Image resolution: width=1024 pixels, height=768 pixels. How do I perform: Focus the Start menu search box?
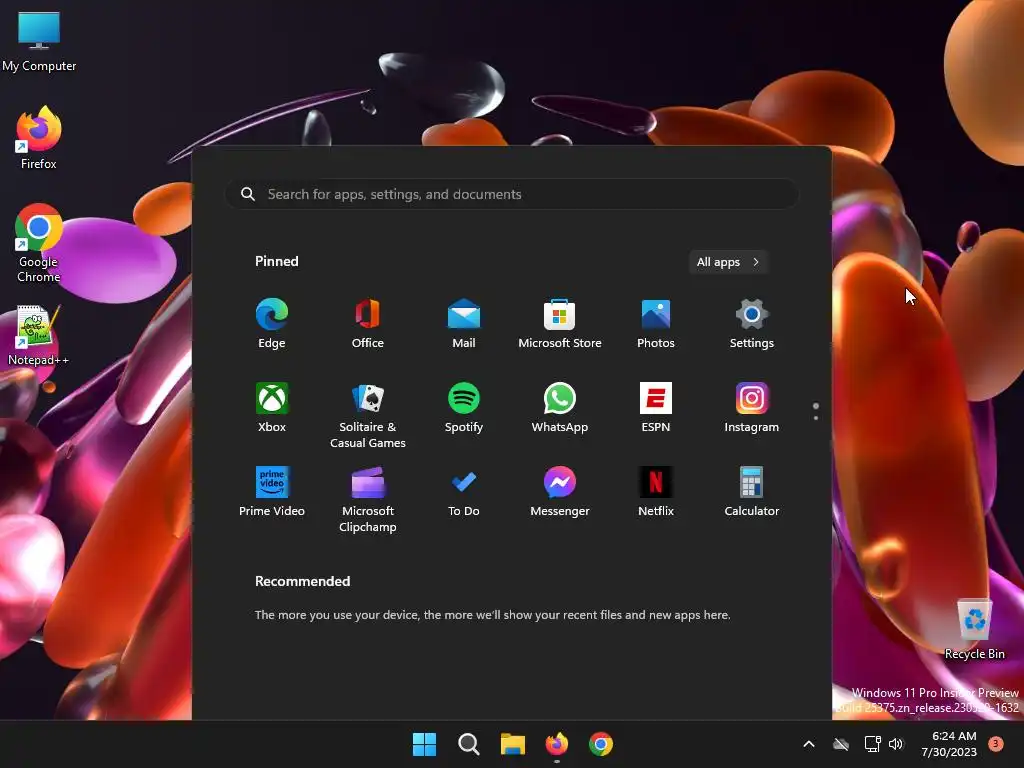click(x=512, y=194)
